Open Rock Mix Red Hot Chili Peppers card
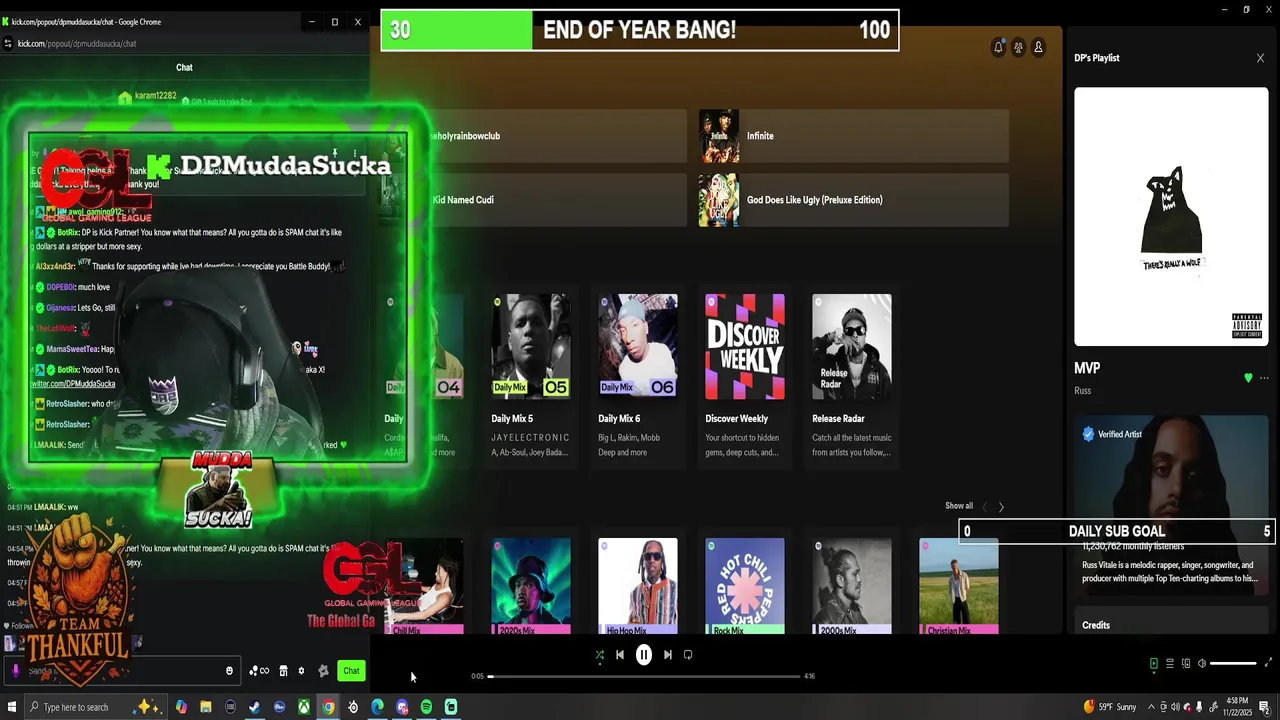This screenshot has width=1280, height=720. 745,586
